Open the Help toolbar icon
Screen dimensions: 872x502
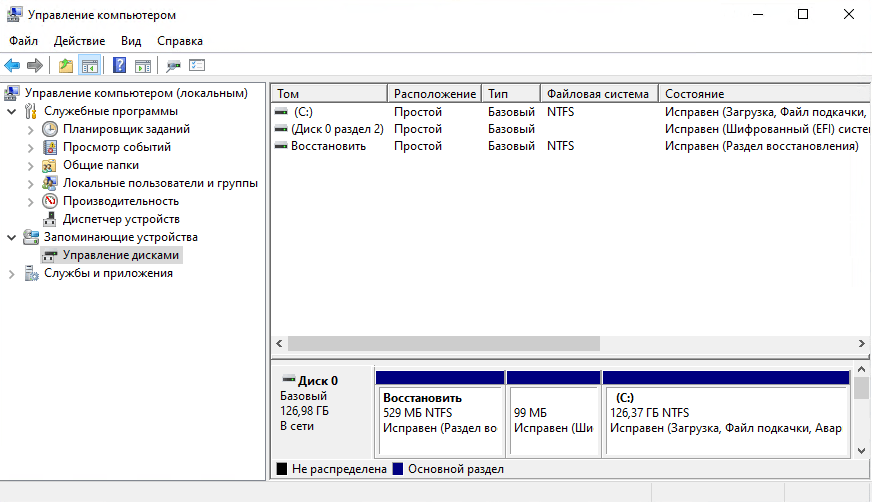[x=119, y=66]
